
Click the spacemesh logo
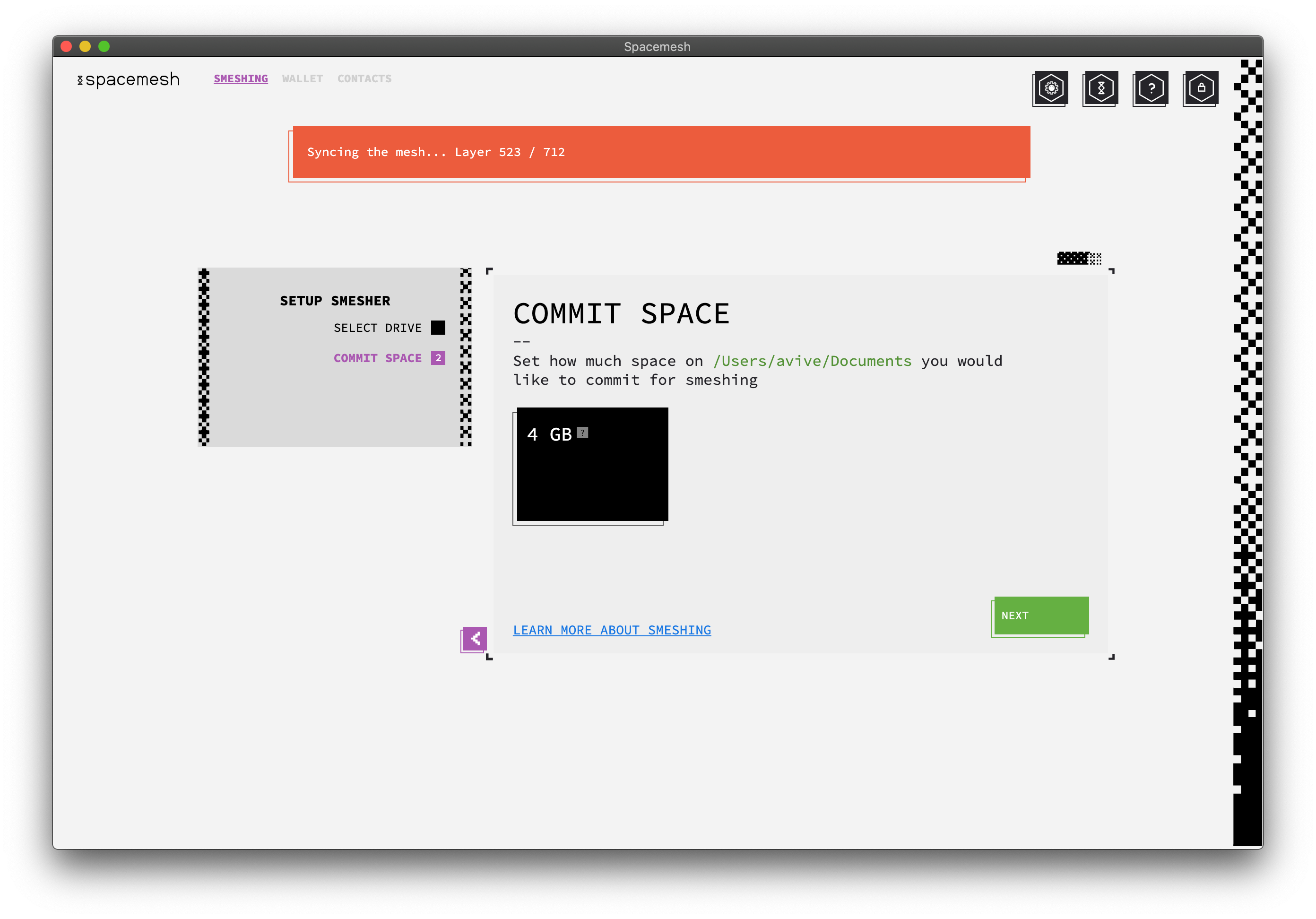tap(129, 79)
